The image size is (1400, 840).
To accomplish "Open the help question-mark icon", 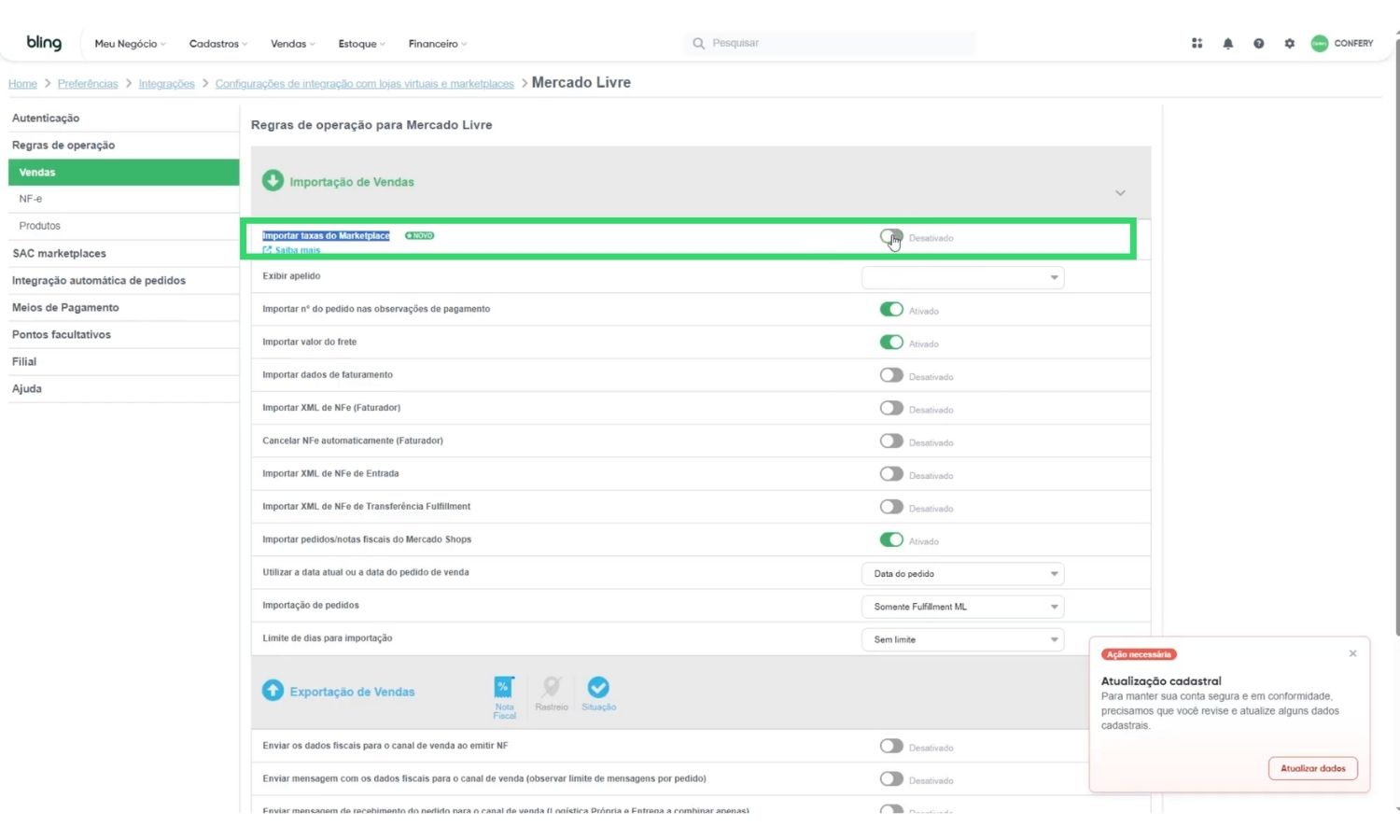I will [x=1259, y=43].
